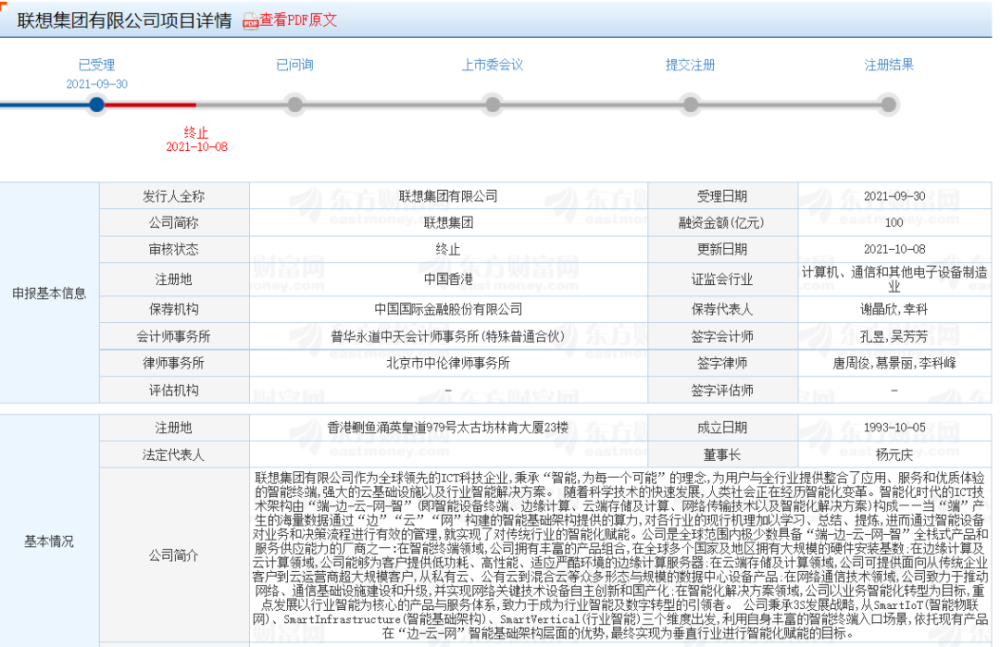The image size is (1000, 647).
Task: Click the 评估机构 row label
Action: [173, 390]
